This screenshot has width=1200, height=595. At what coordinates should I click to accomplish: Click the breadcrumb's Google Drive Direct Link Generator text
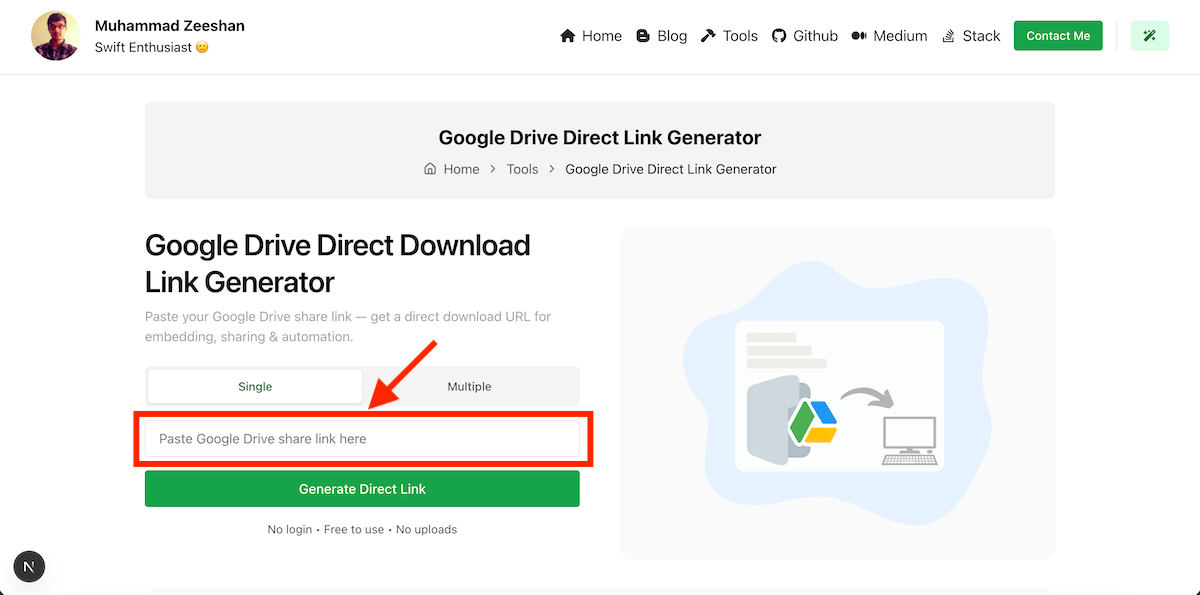pyautogui.click(x=670, y=169)
